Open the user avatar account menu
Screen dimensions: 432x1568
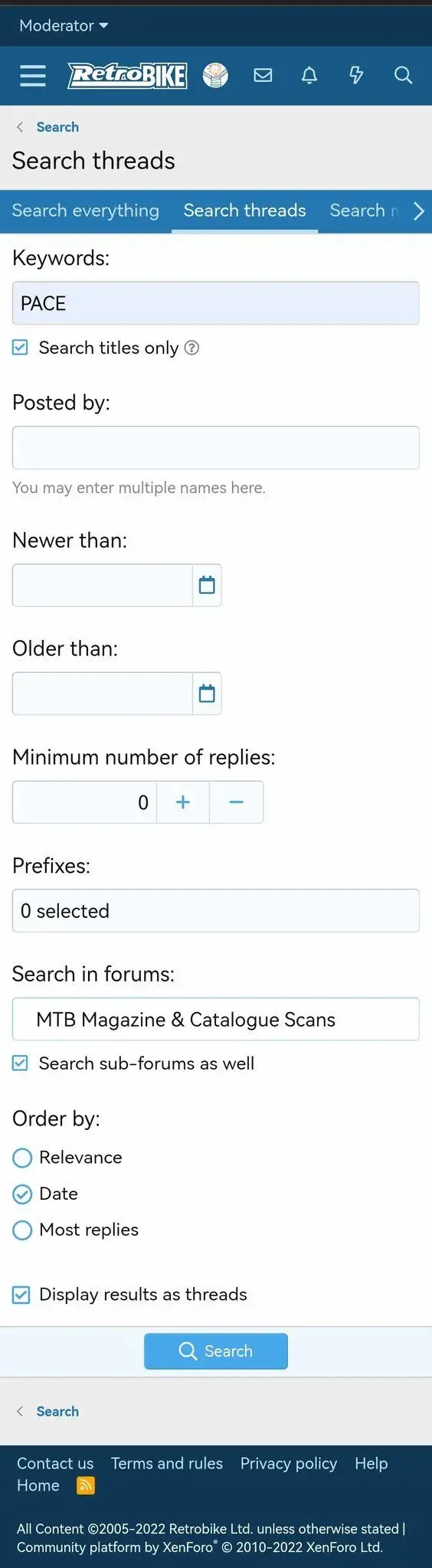pyautogui.click(x=215, y=75)
